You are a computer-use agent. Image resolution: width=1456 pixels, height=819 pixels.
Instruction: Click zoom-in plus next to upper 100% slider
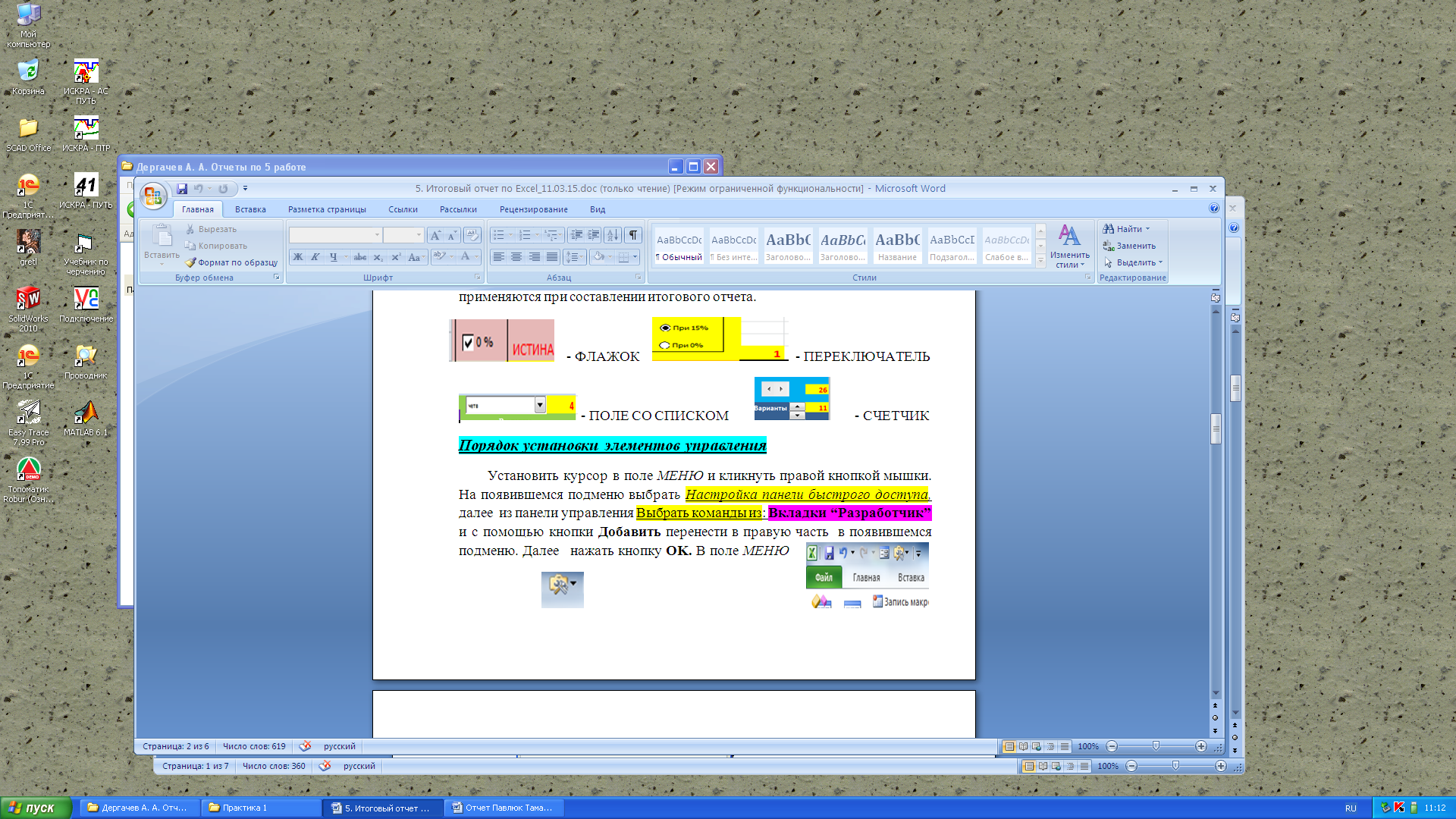[1201, 746]
